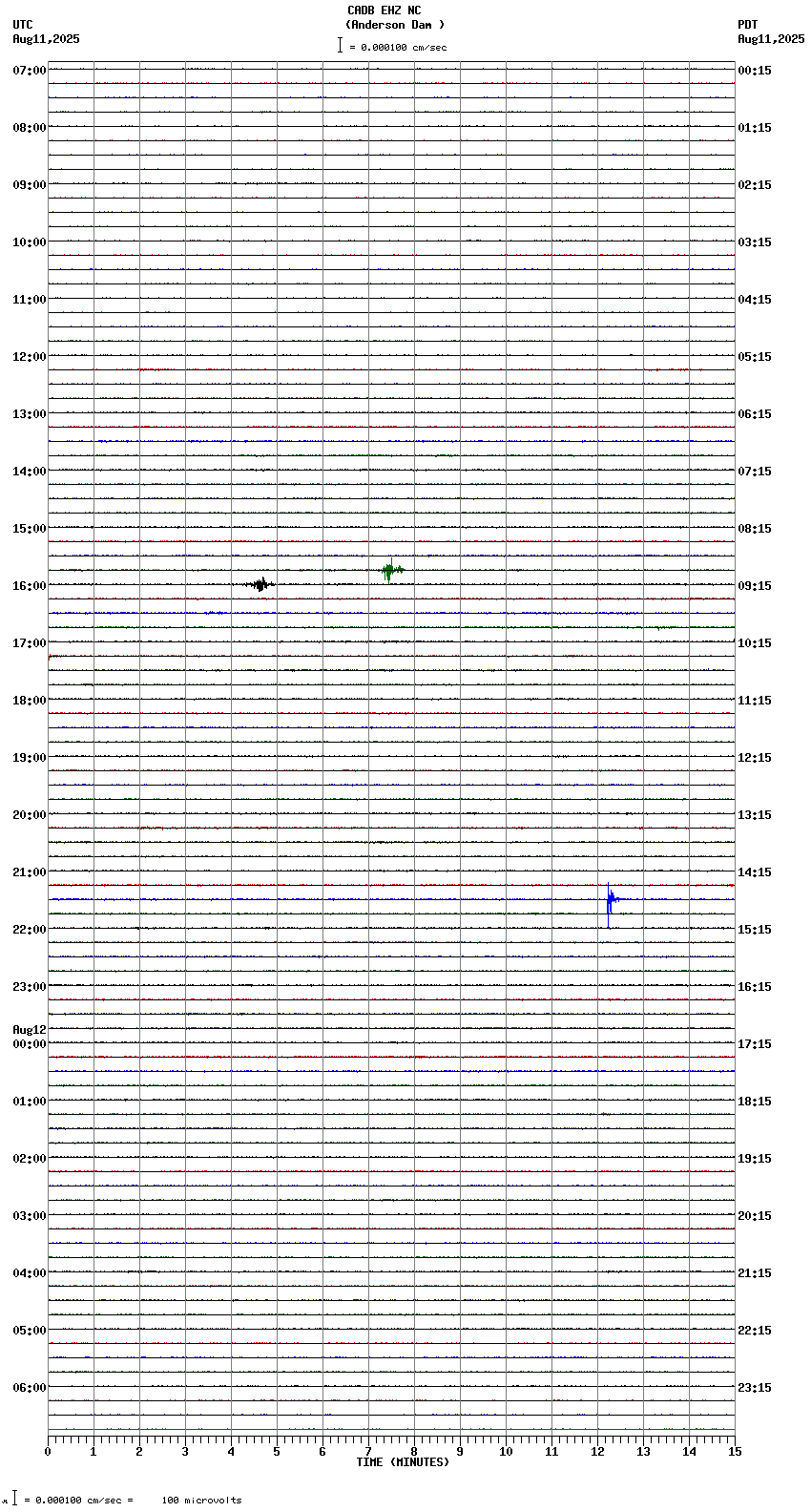Click the black seismic event on 16:00 trace

pos(260,584)
